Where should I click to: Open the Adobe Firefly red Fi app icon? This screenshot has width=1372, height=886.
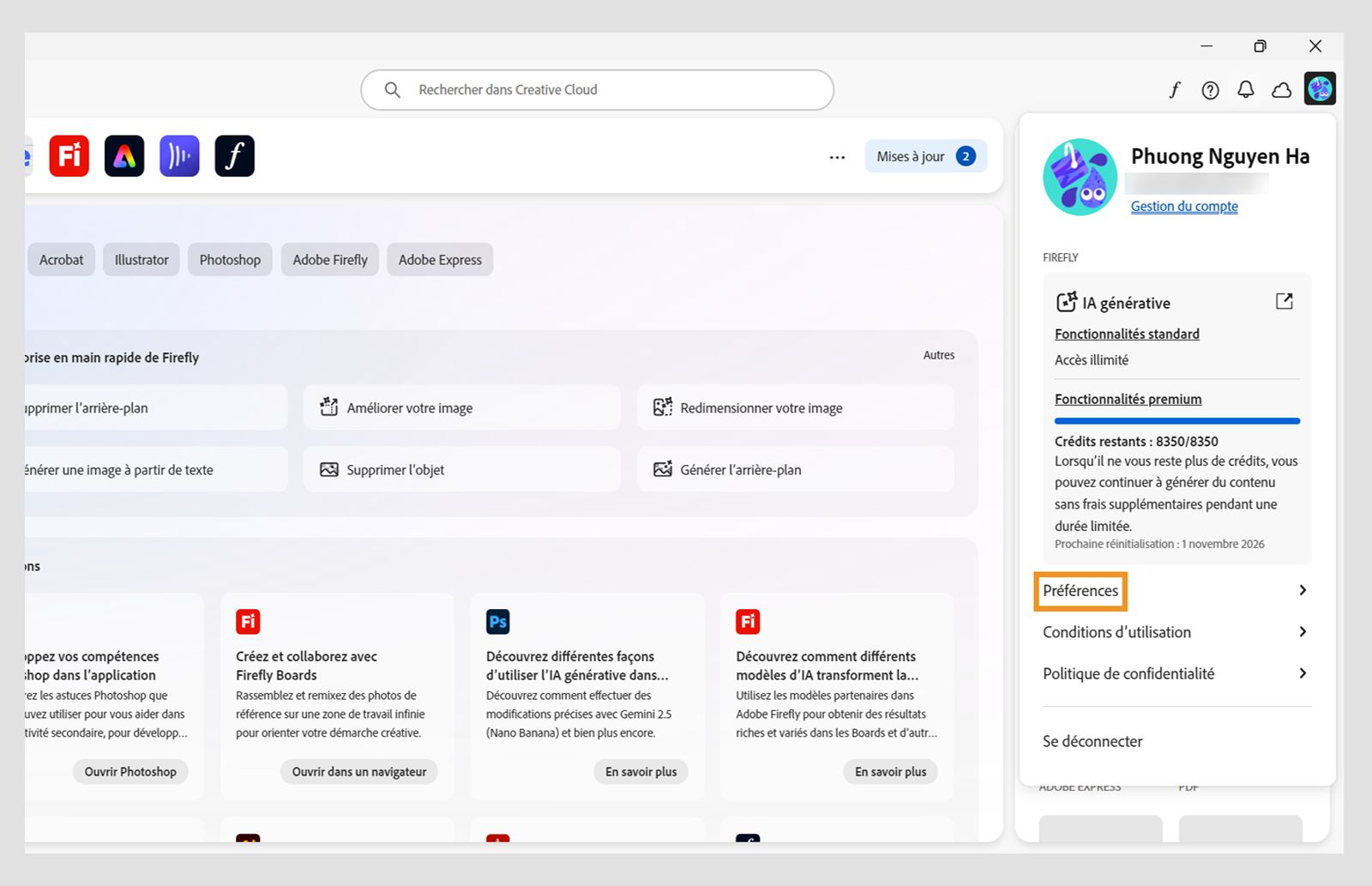tap(69, 156)
